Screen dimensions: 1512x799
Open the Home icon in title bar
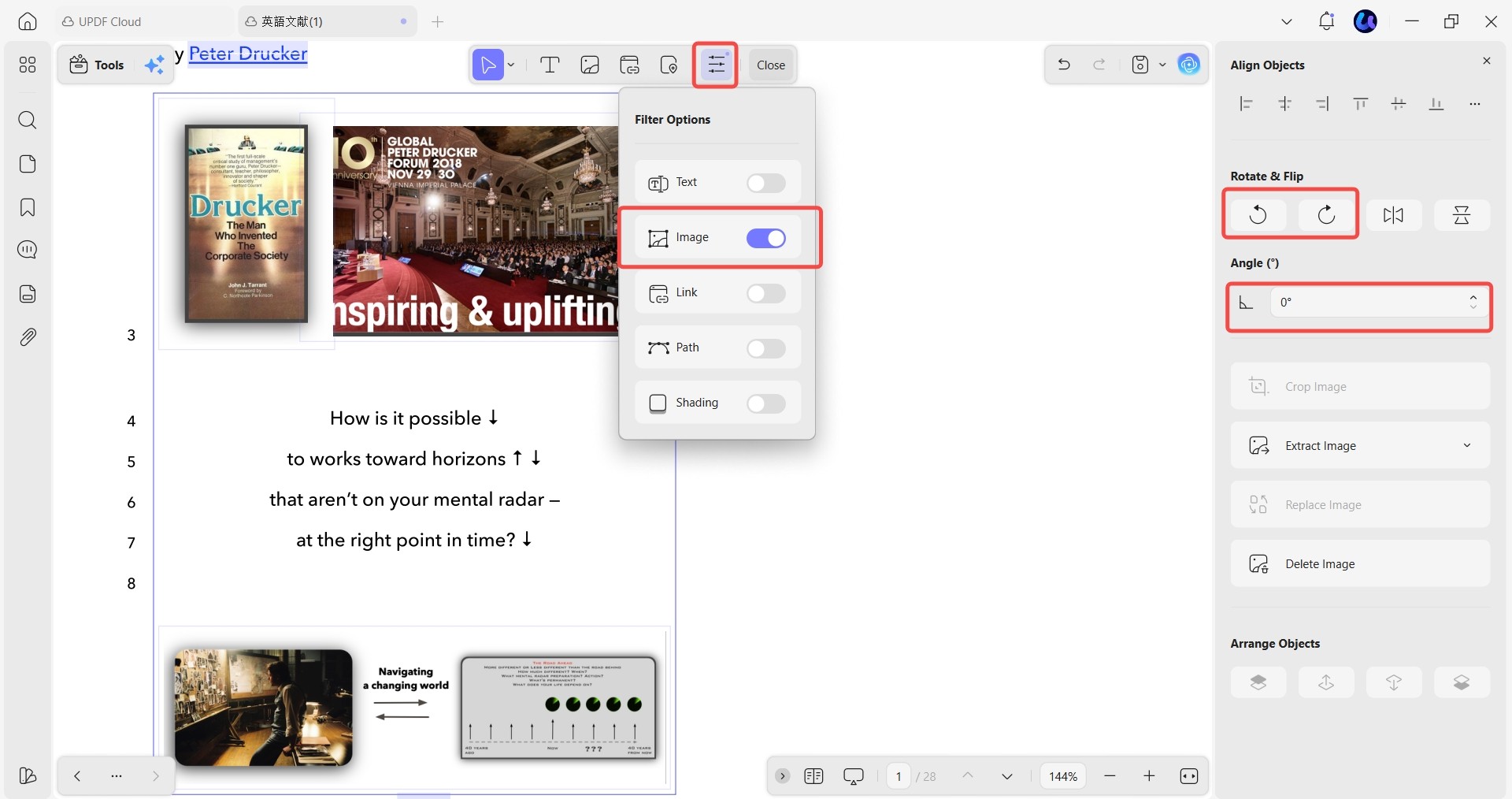point(28,21)
